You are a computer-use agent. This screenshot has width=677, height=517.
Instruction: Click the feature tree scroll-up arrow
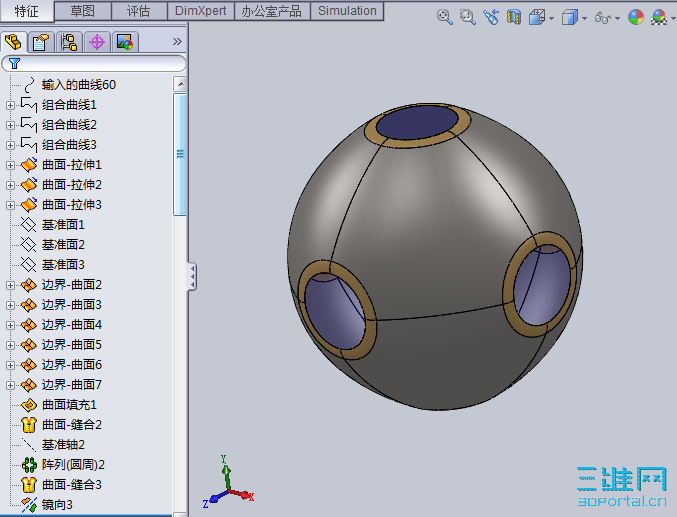tap(180, 84)
